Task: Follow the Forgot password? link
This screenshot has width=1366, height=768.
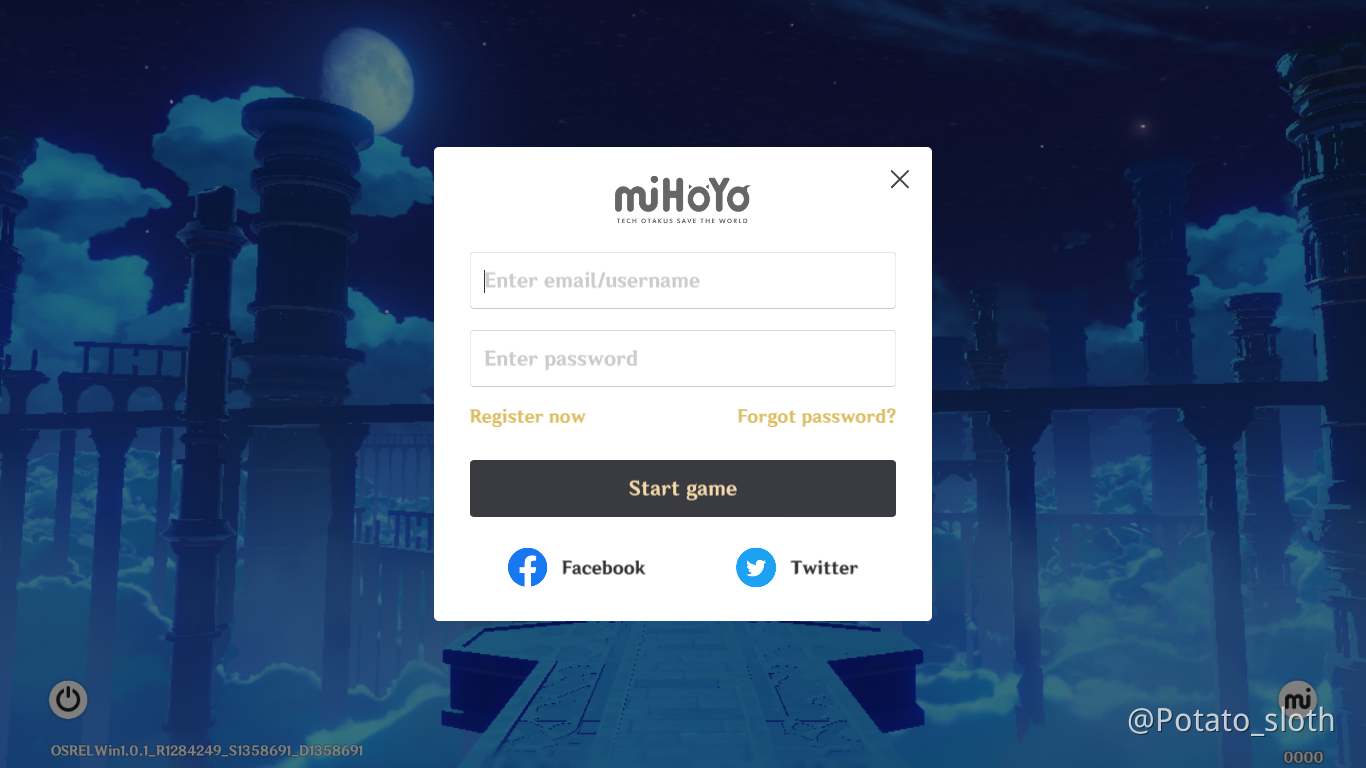Action: 817,416
